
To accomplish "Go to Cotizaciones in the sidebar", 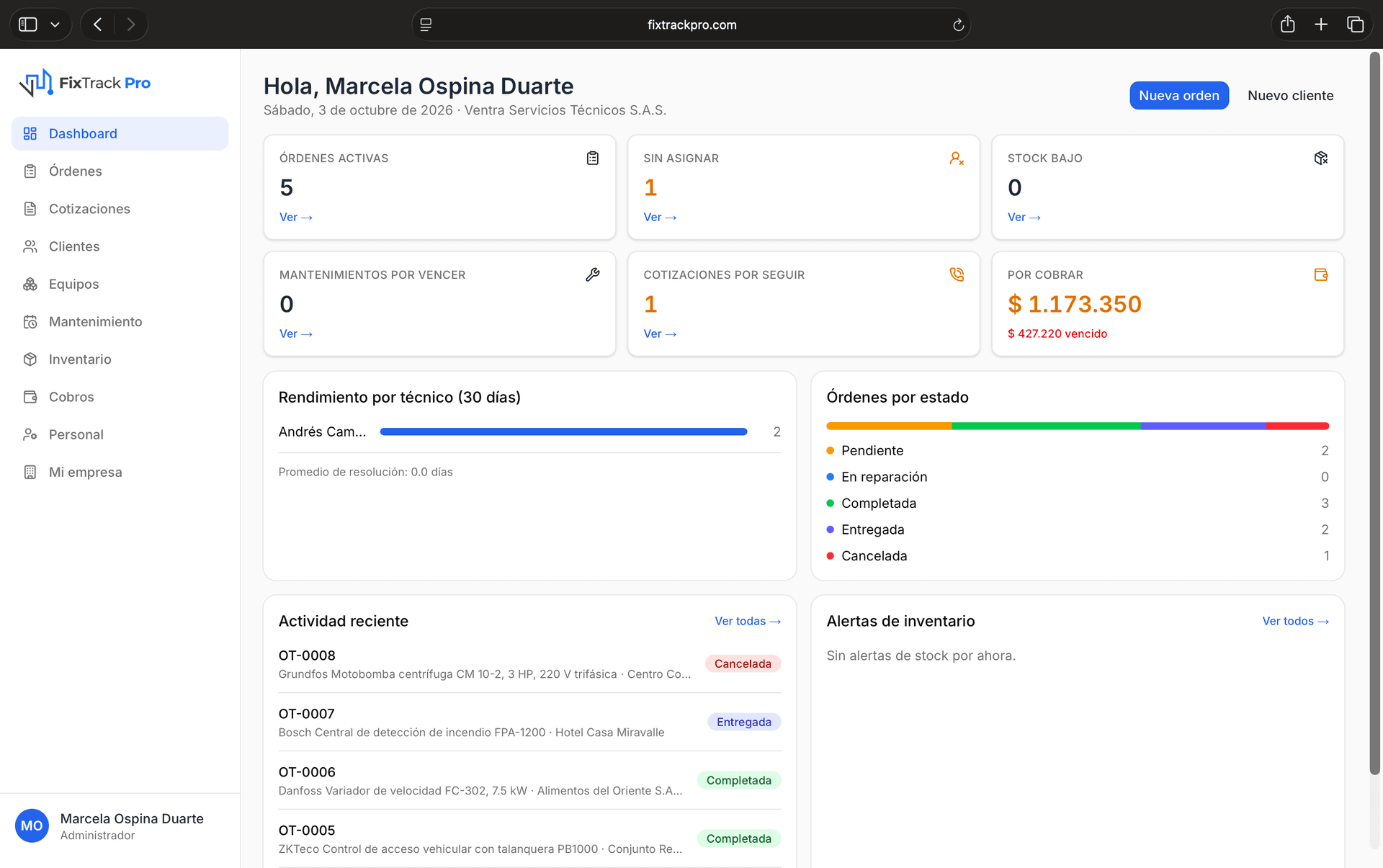I will 120,209.
